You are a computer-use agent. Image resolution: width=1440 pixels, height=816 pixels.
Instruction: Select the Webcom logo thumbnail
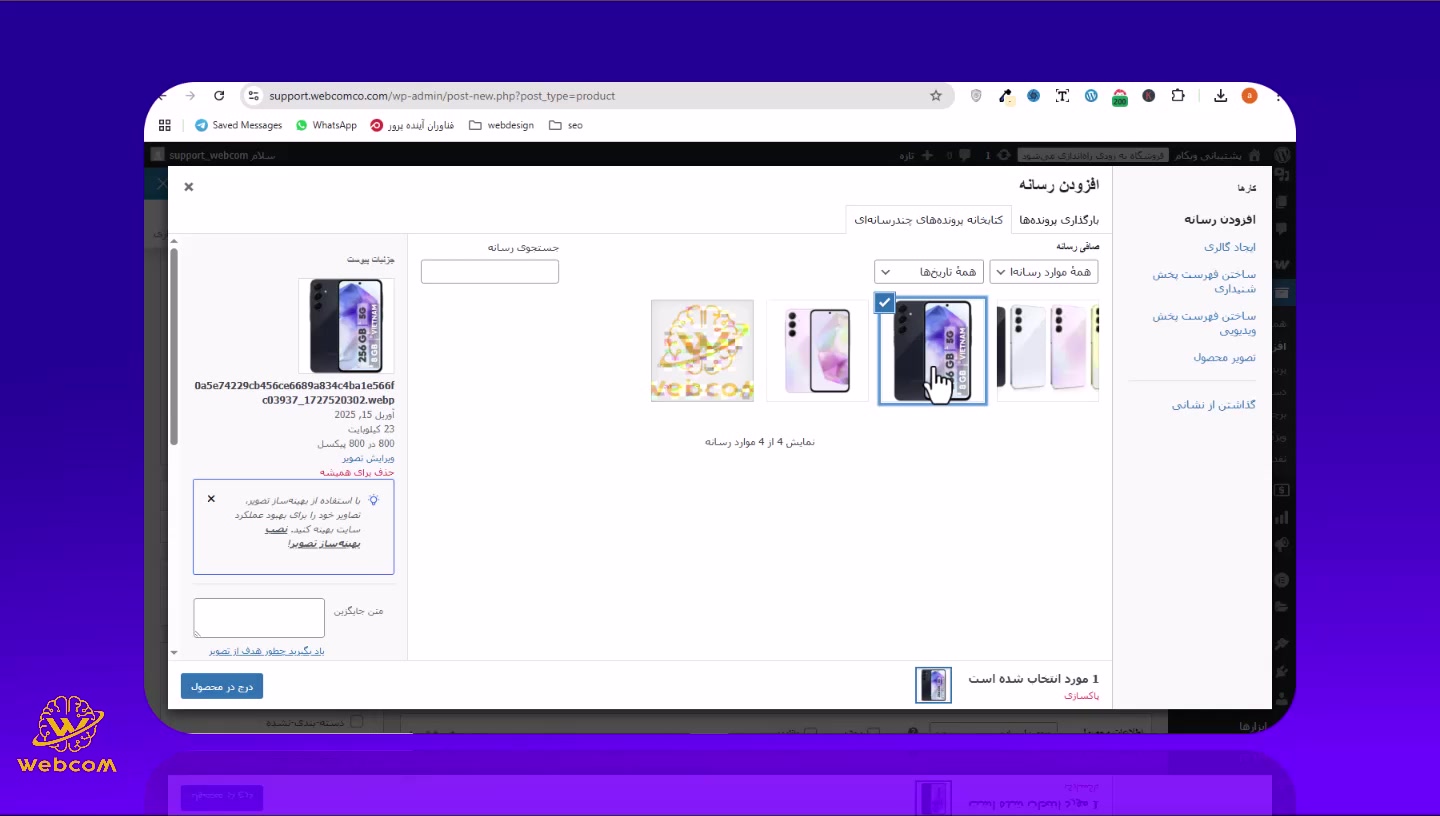click(702, 351)
